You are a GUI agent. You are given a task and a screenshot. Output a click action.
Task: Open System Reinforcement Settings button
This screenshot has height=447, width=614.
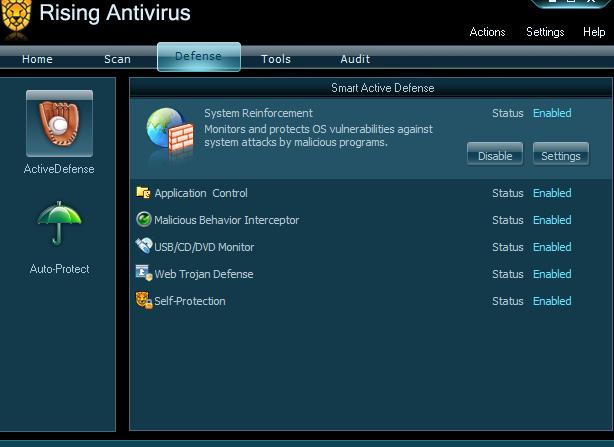[561, 154]
